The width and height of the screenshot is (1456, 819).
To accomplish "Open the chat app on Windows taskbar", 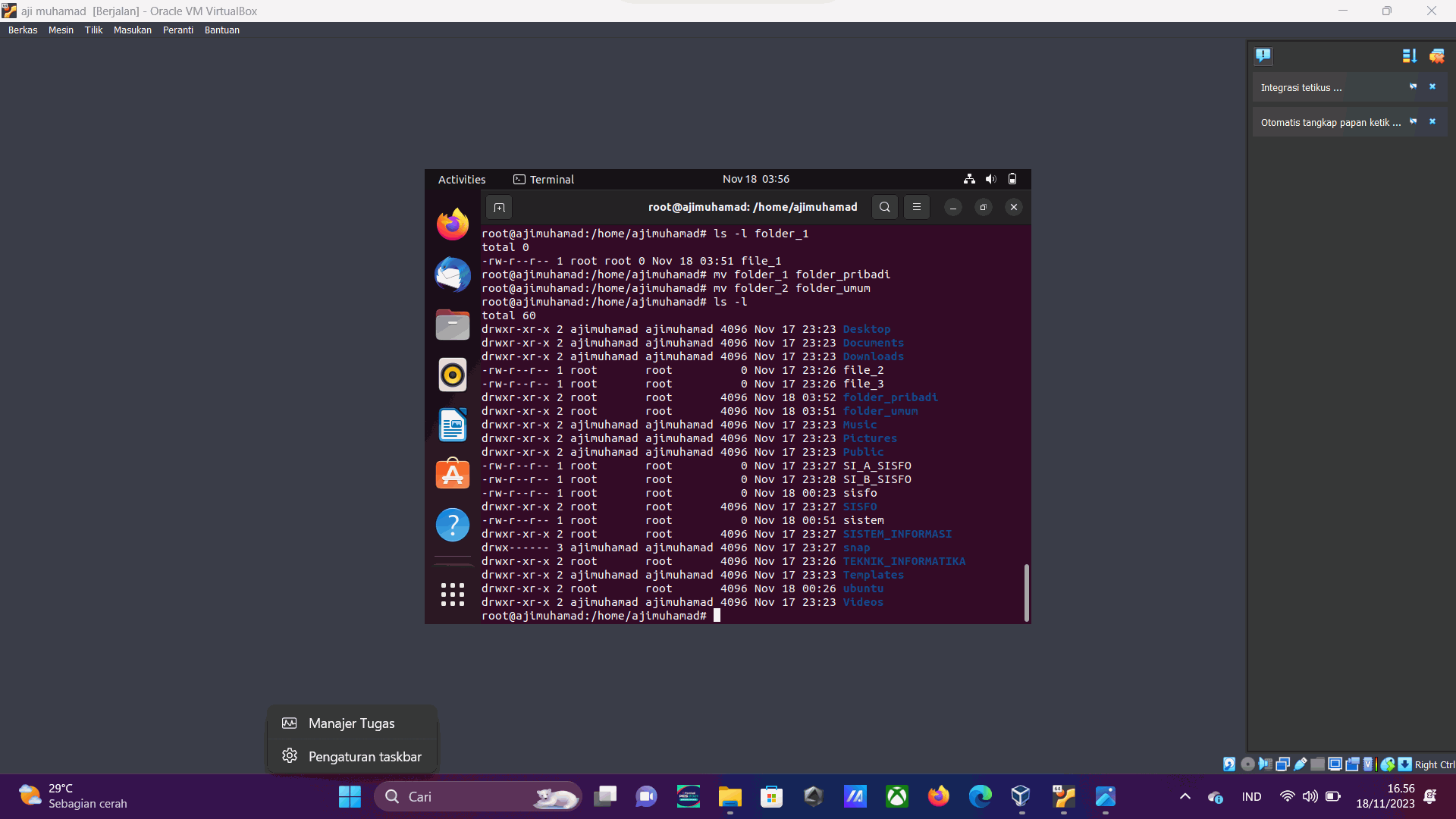I will 646,796.
